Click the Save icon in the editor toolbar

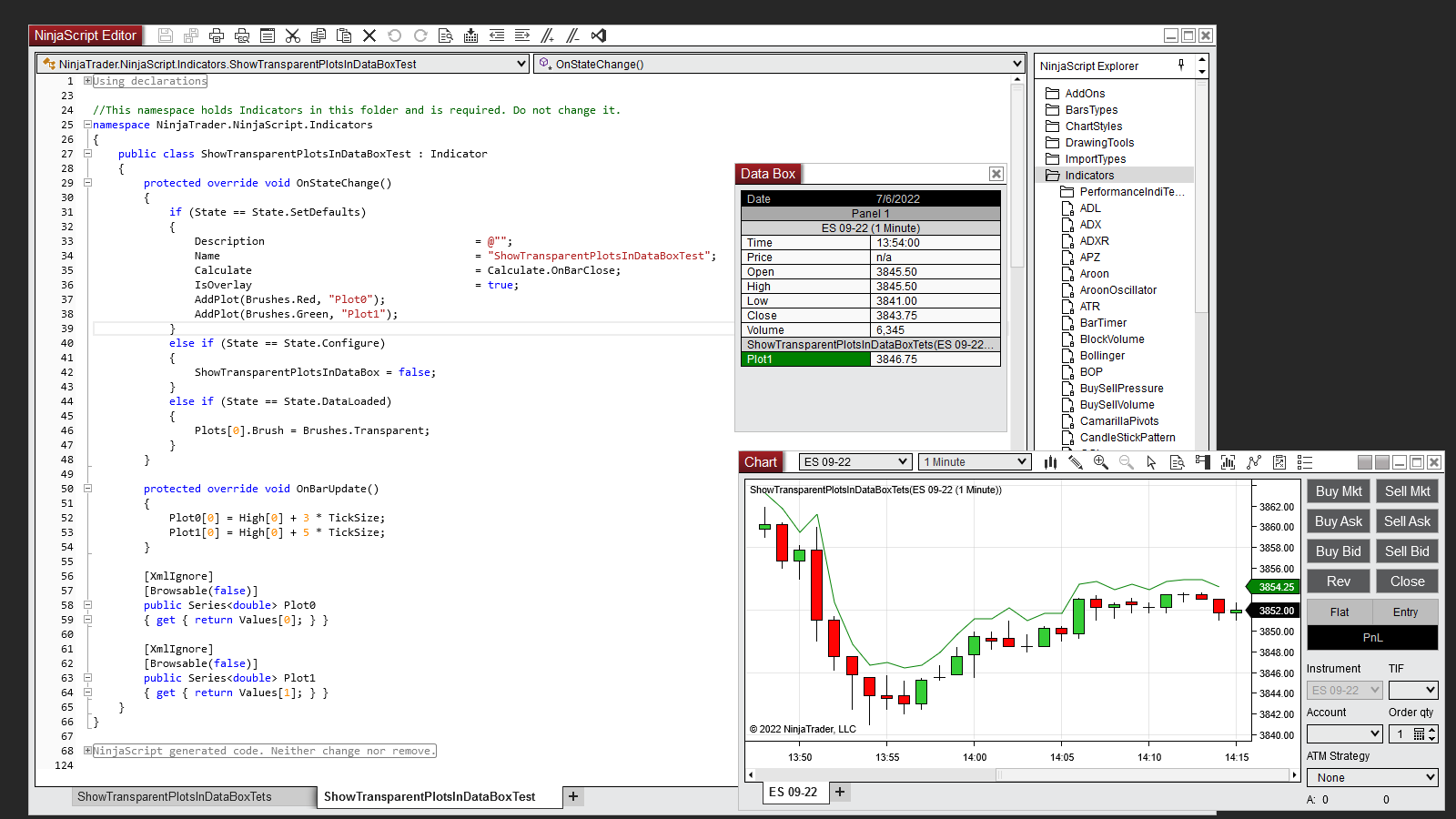[166, 35]
